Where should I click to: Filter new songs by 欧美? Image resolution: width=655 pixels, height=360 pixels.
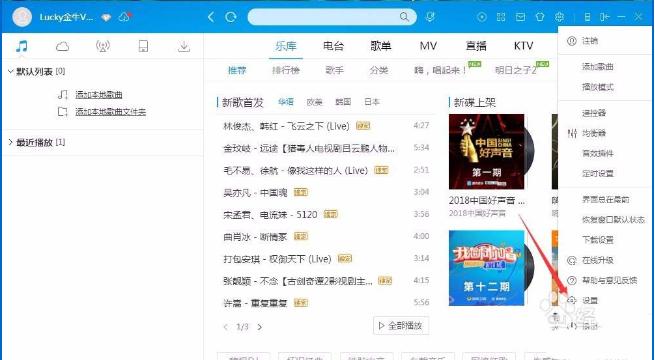[315, 101]
